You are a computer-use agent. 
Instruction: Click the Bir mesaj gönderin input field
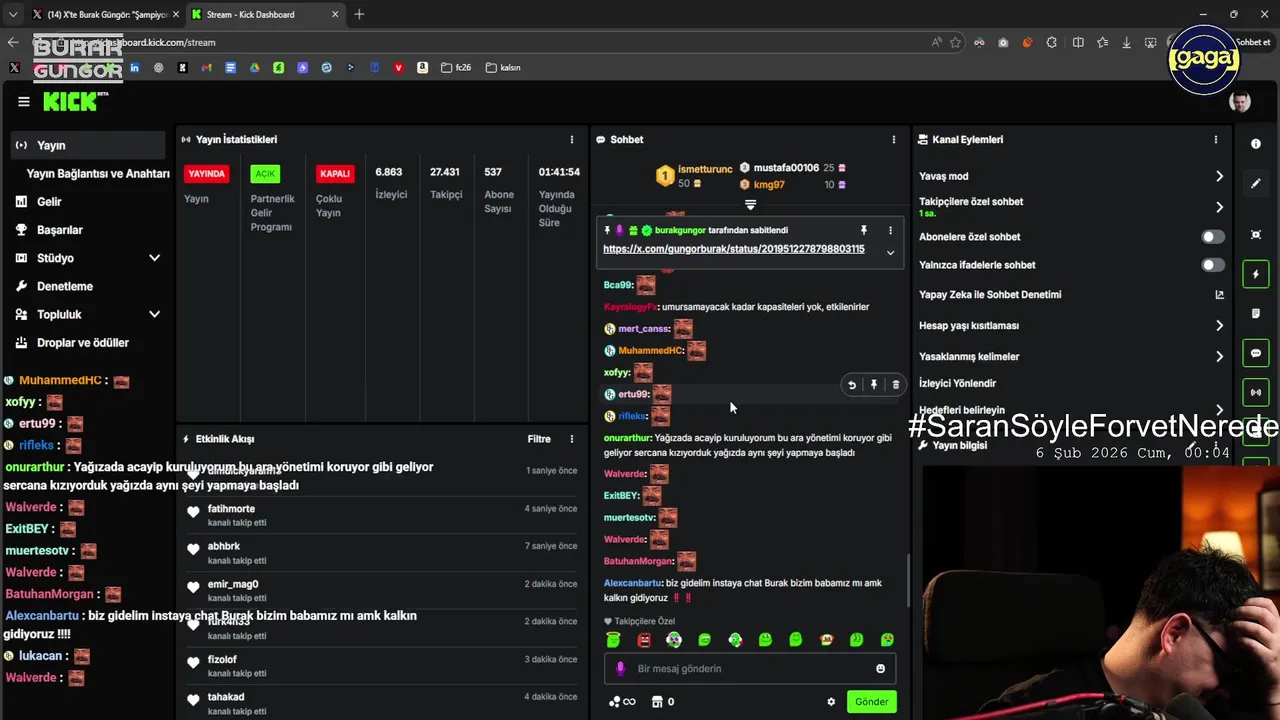pos(750,669)
